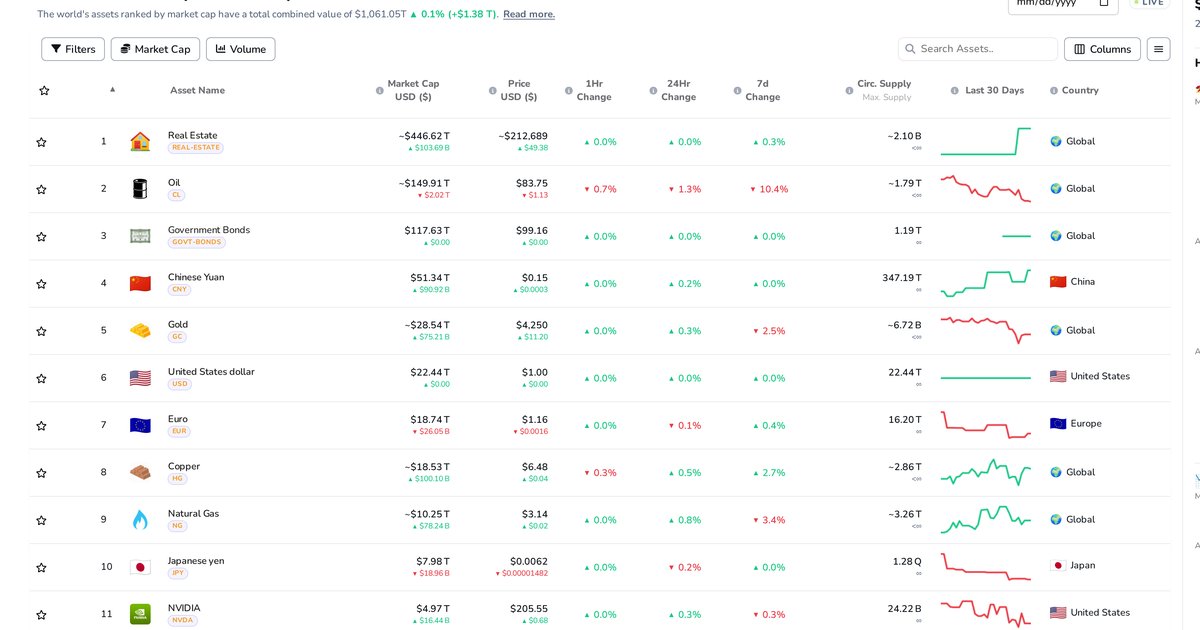Click info icon beside 24Hr Change header
The width and height of the screenshot is (1200, 630).
653,91
